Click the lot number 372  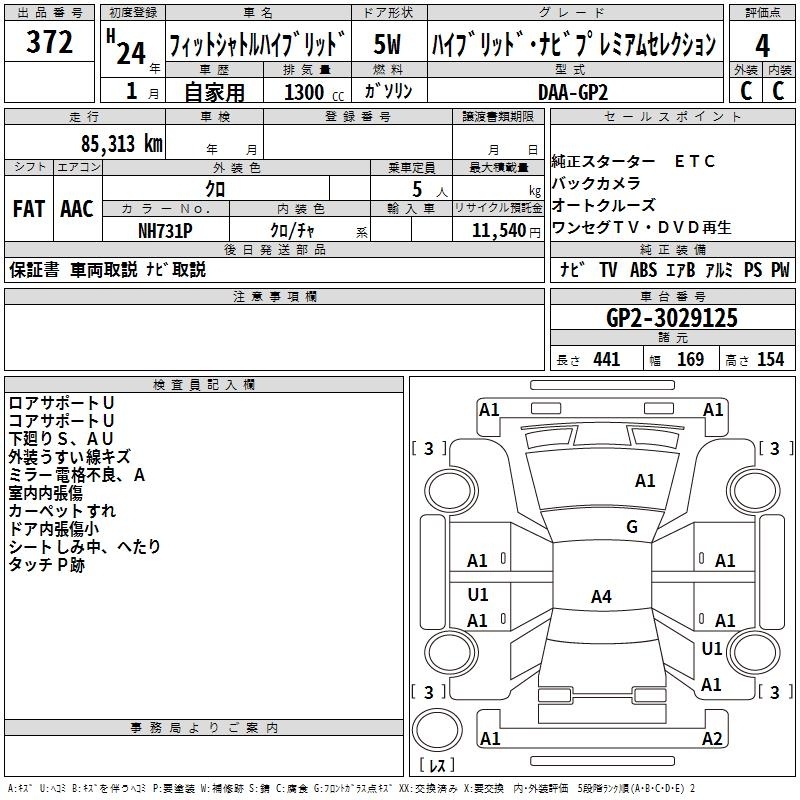tap(49, 43)
